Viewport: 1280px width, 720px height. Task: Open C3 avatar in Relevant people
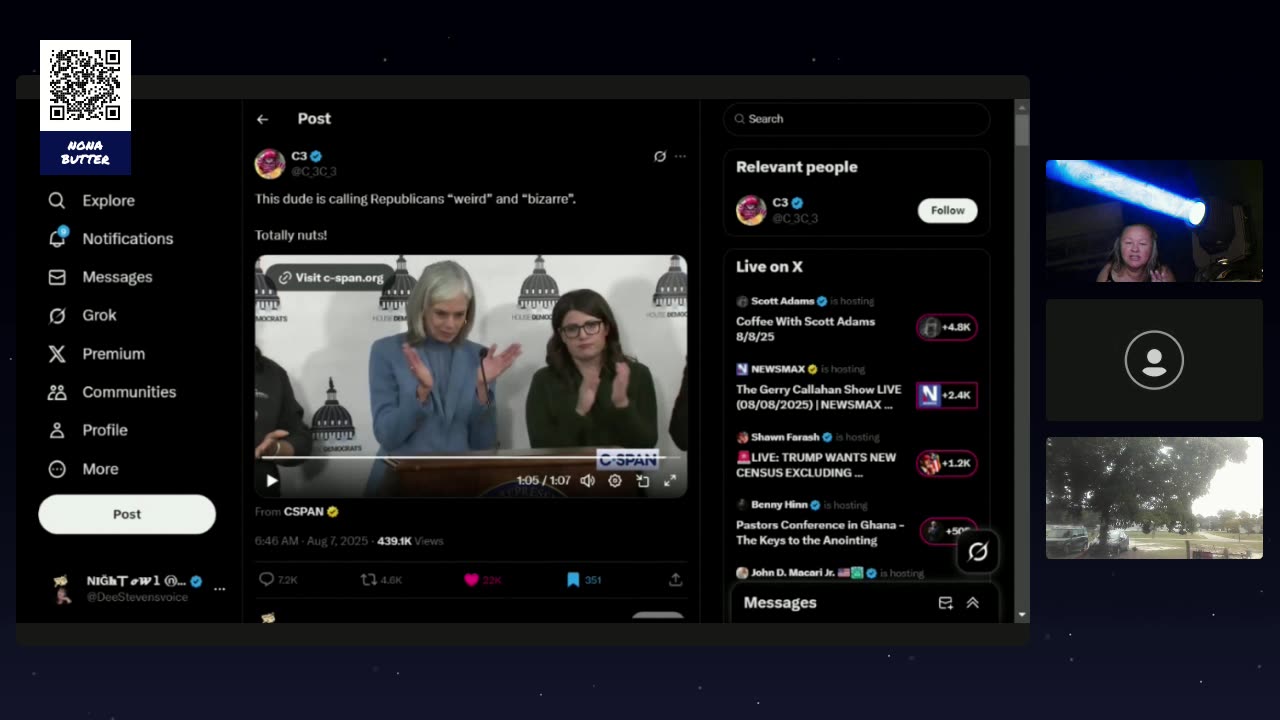point(751,210)
